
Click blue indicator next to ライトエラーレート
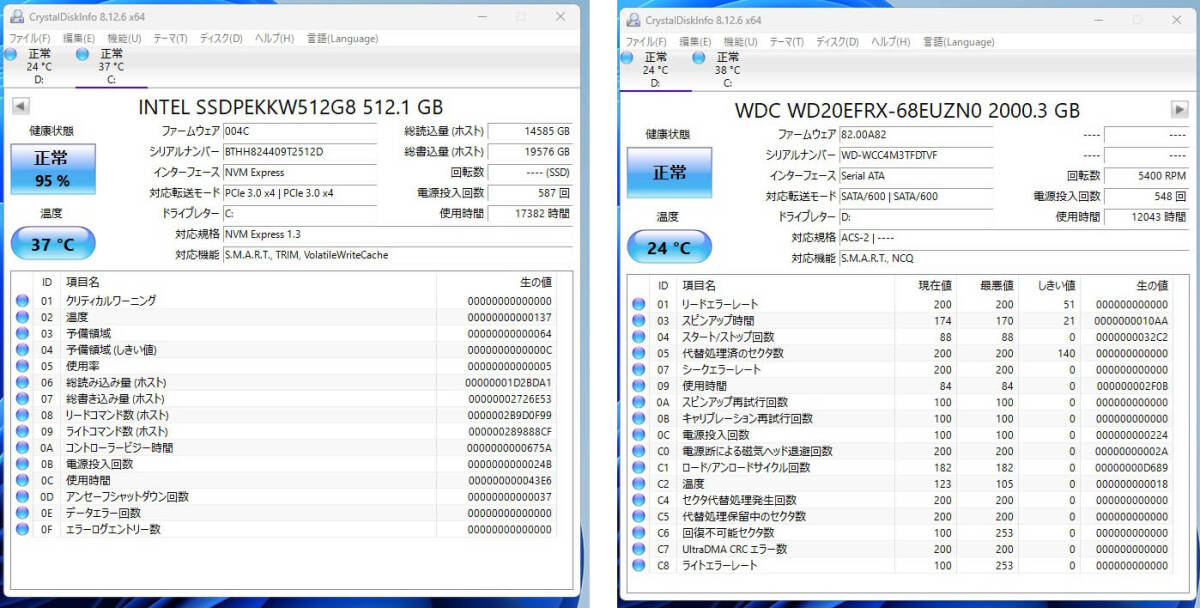(x=638, y=566)
